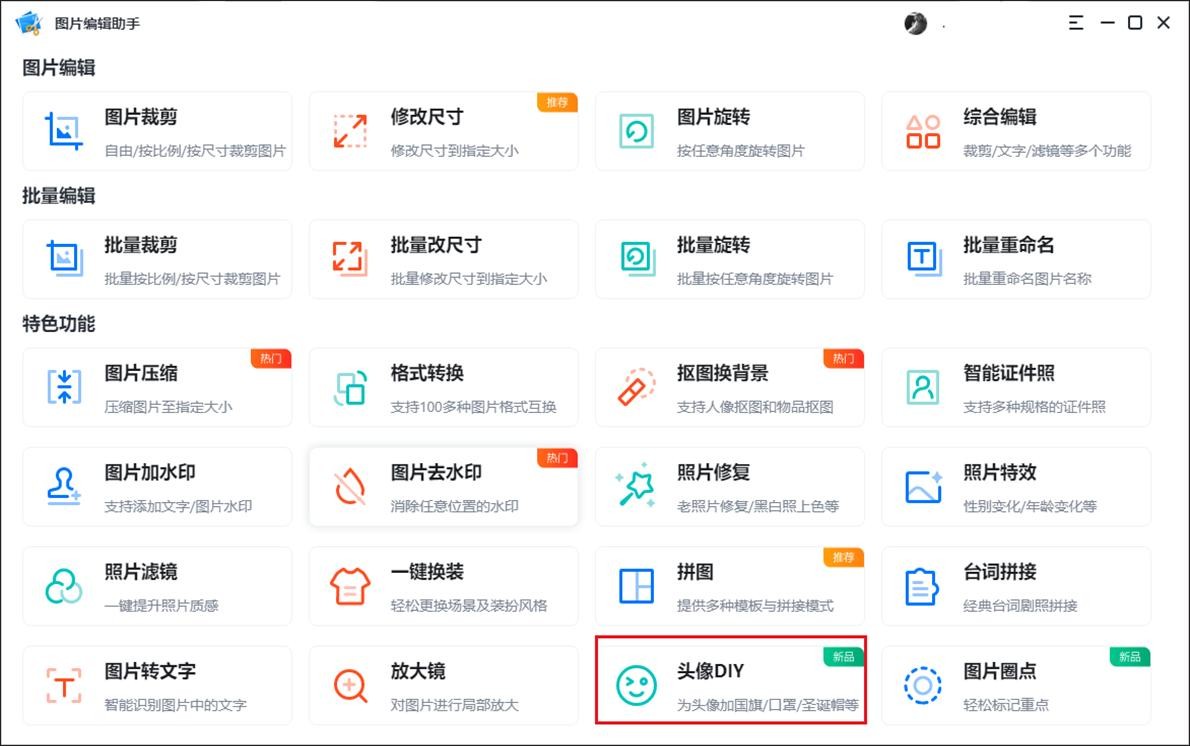Open the 修改尺寸 resize icon
The height and width of the screenshot is (746, 1190).
tap(350, 132)
